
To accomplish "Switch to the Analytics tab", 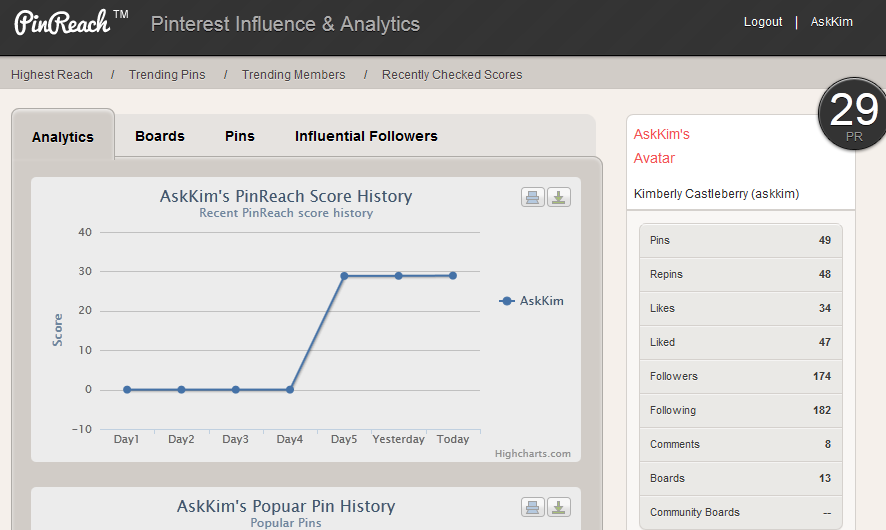I will click(x=63, y=137).
